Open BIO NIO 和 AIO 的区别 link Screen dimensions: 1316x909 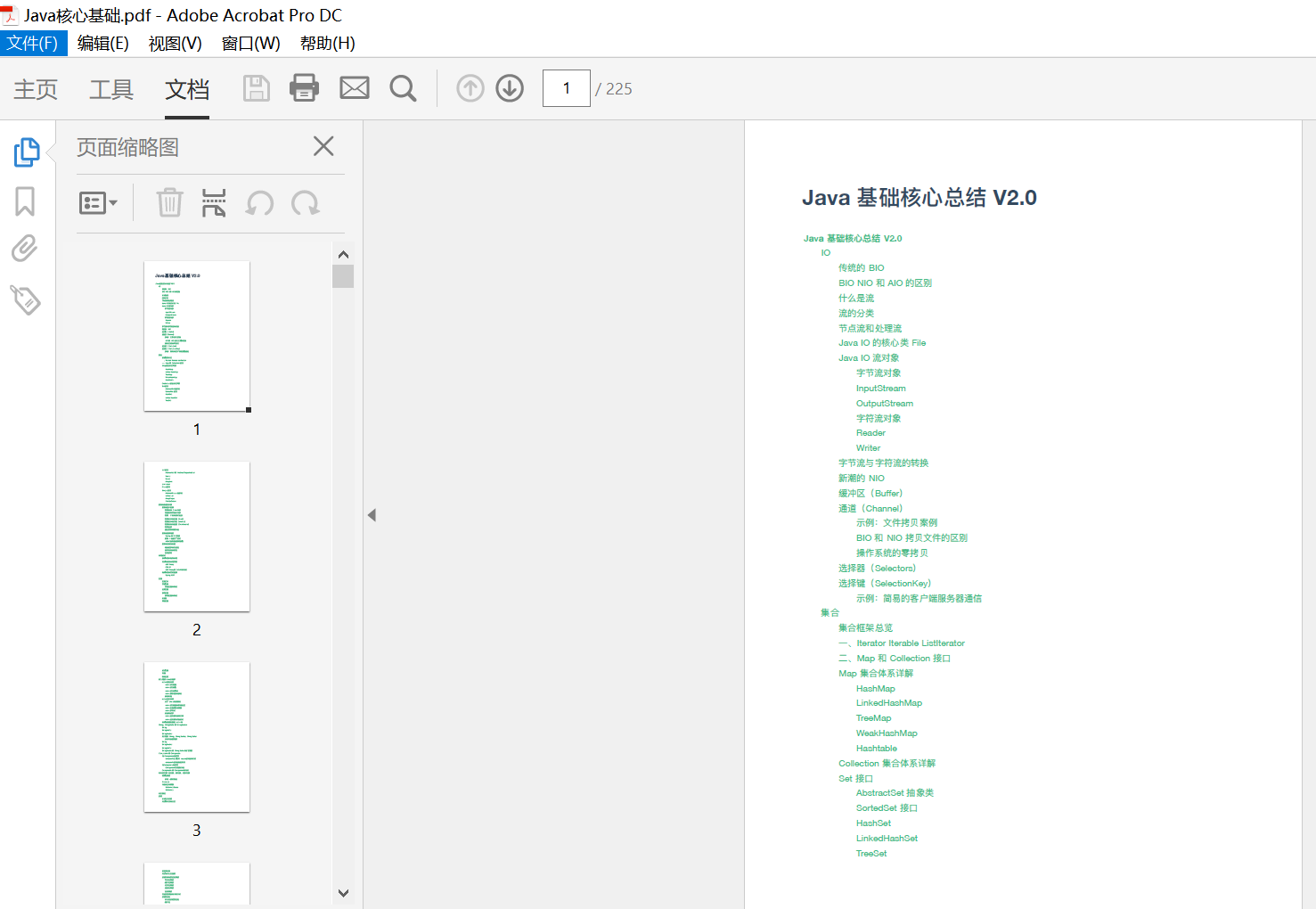(885, 283)
